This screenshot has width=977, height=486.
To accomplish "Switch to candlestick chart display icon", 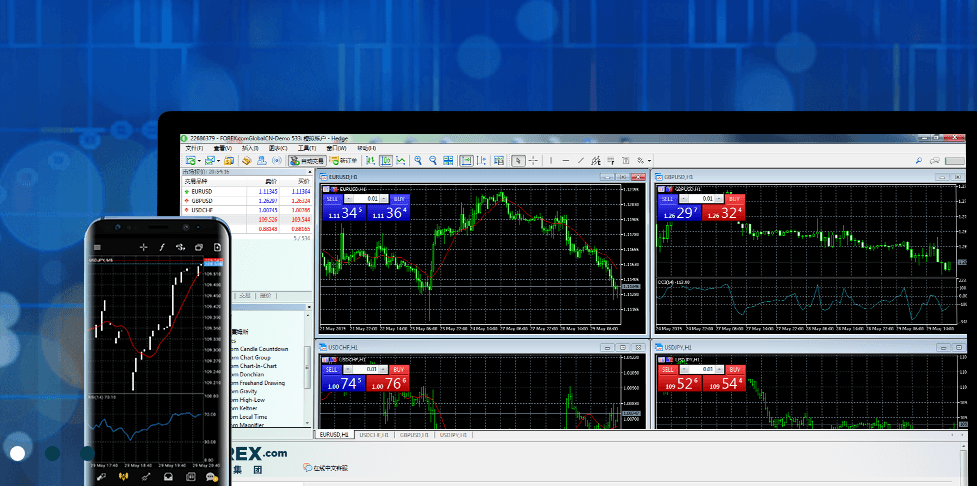I will tap(385, 161).
